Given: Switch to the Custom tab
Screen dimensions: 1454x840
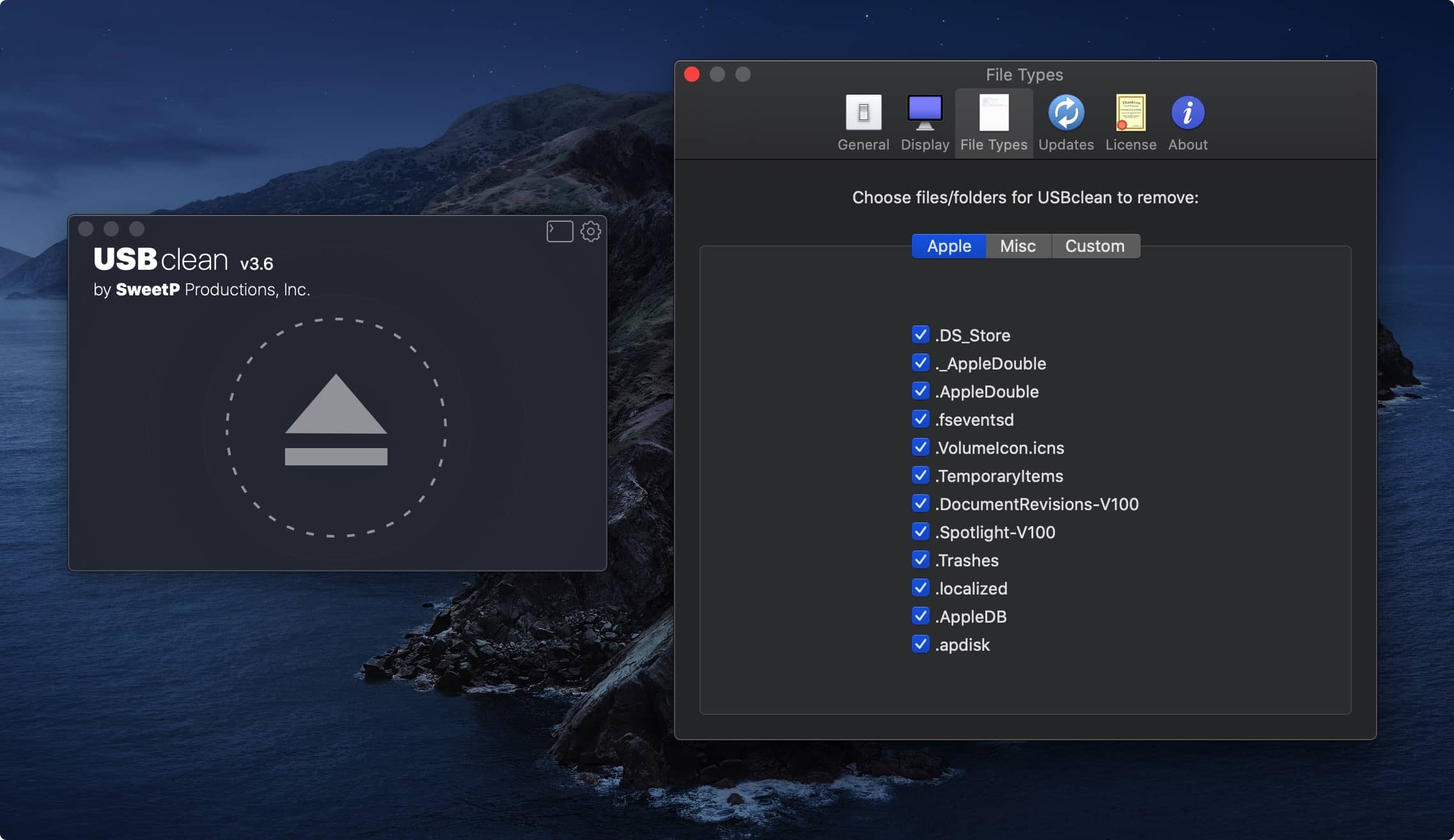Looking at the screenshot, I should tap(1095, 246).
